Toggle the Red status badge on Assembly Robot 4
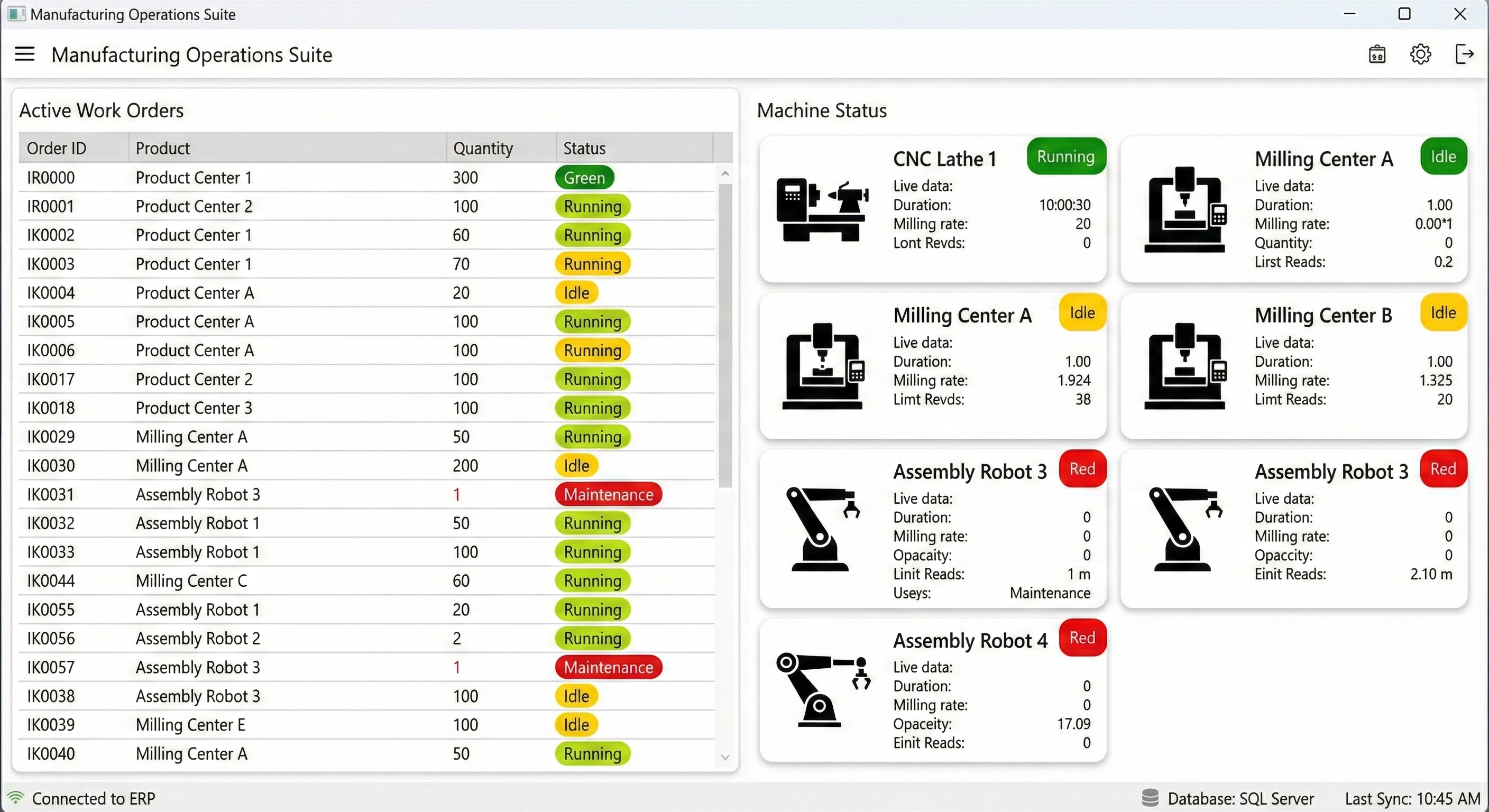This screenshot has height=812, width=1489. pos(1082,638)
